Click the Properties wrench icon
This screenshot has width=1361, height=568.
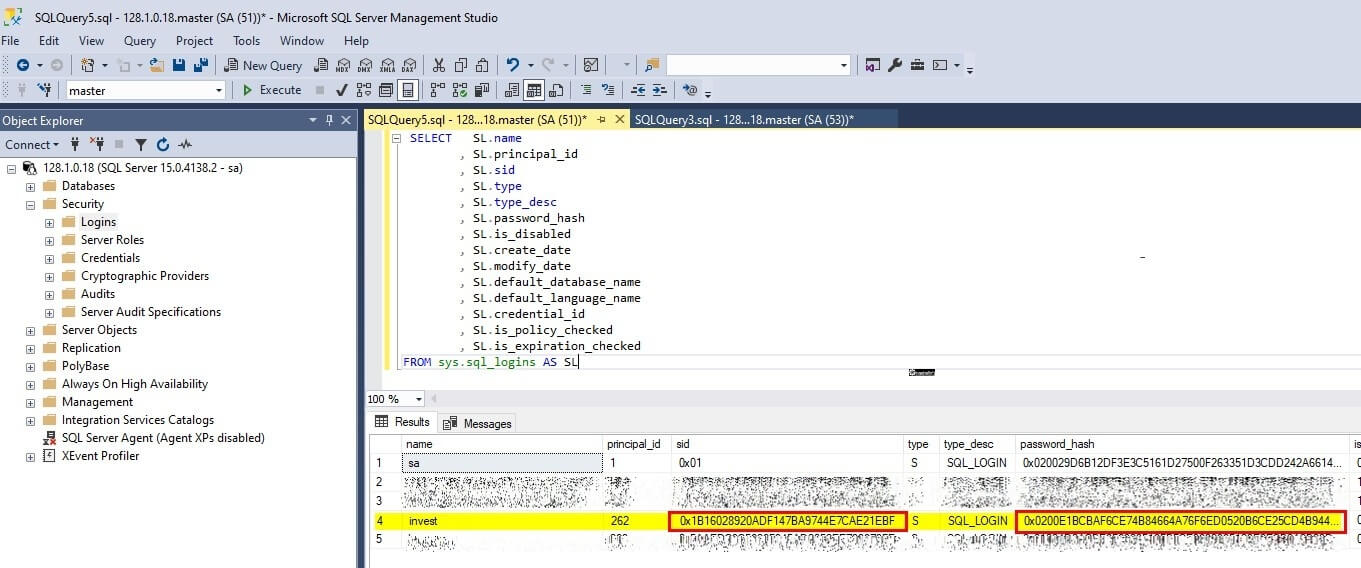[x=895, y=65]
